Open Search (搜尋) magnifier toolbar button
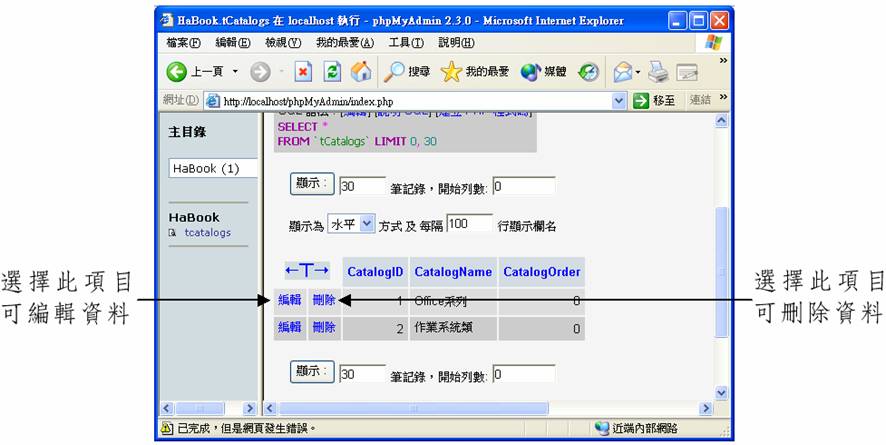Image resolution: width=886 pixels, height=445 pixels. 407,72
